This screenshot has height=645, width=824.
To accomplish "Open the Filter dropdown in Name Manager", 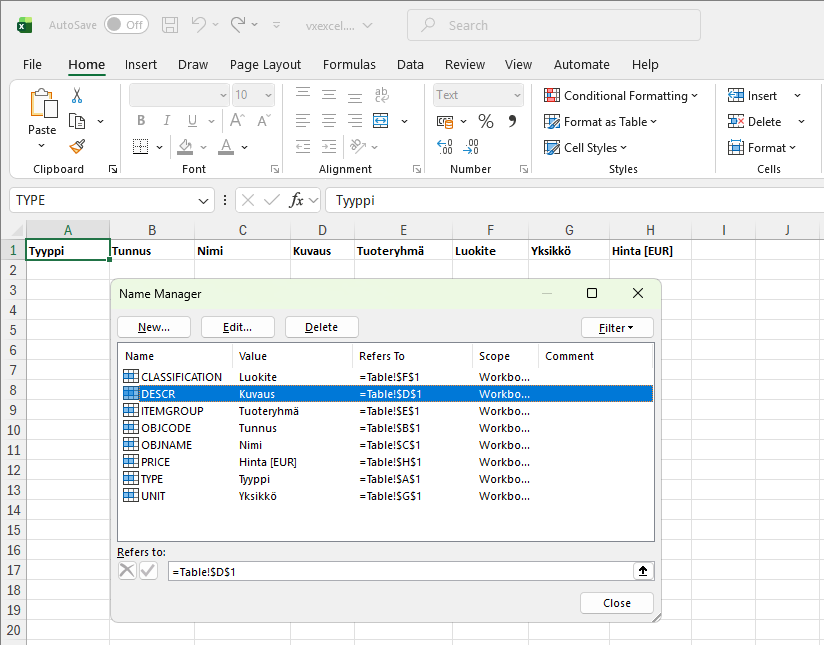I will (x=617, y=328).
